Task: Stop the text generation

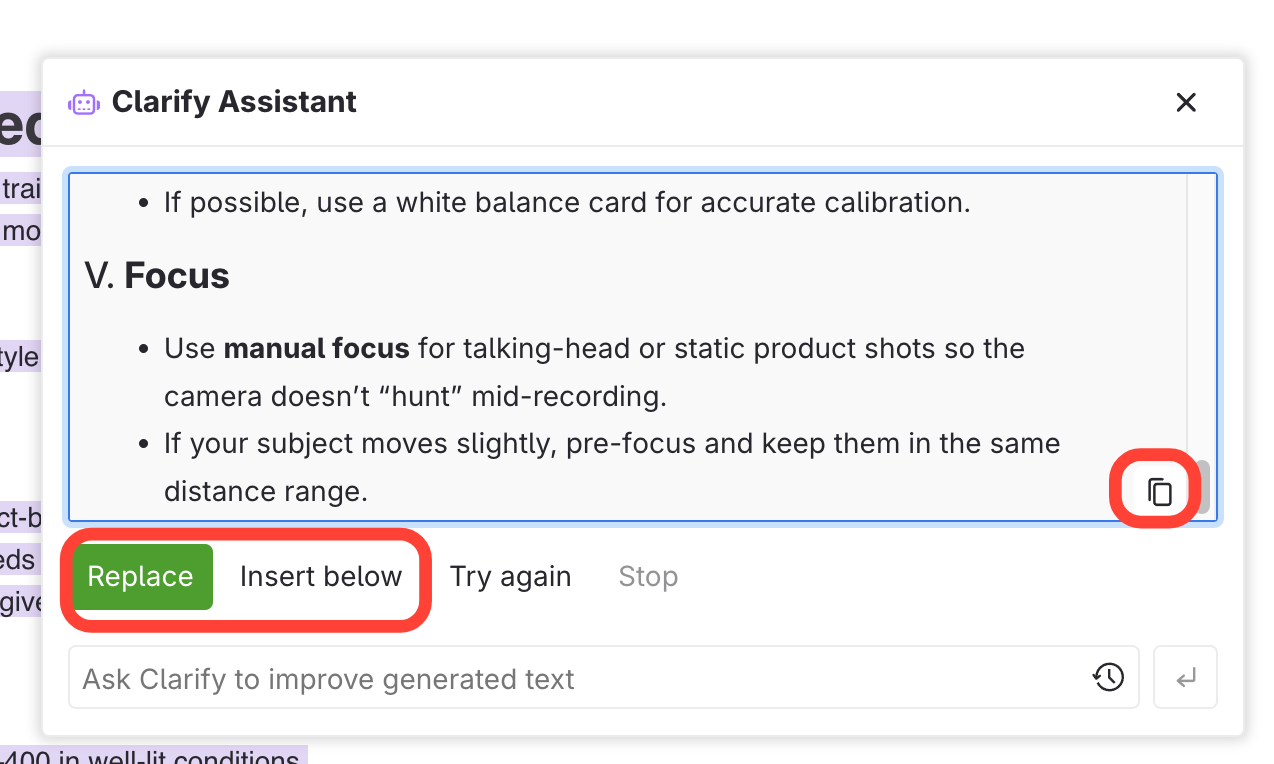Action: 648,577
